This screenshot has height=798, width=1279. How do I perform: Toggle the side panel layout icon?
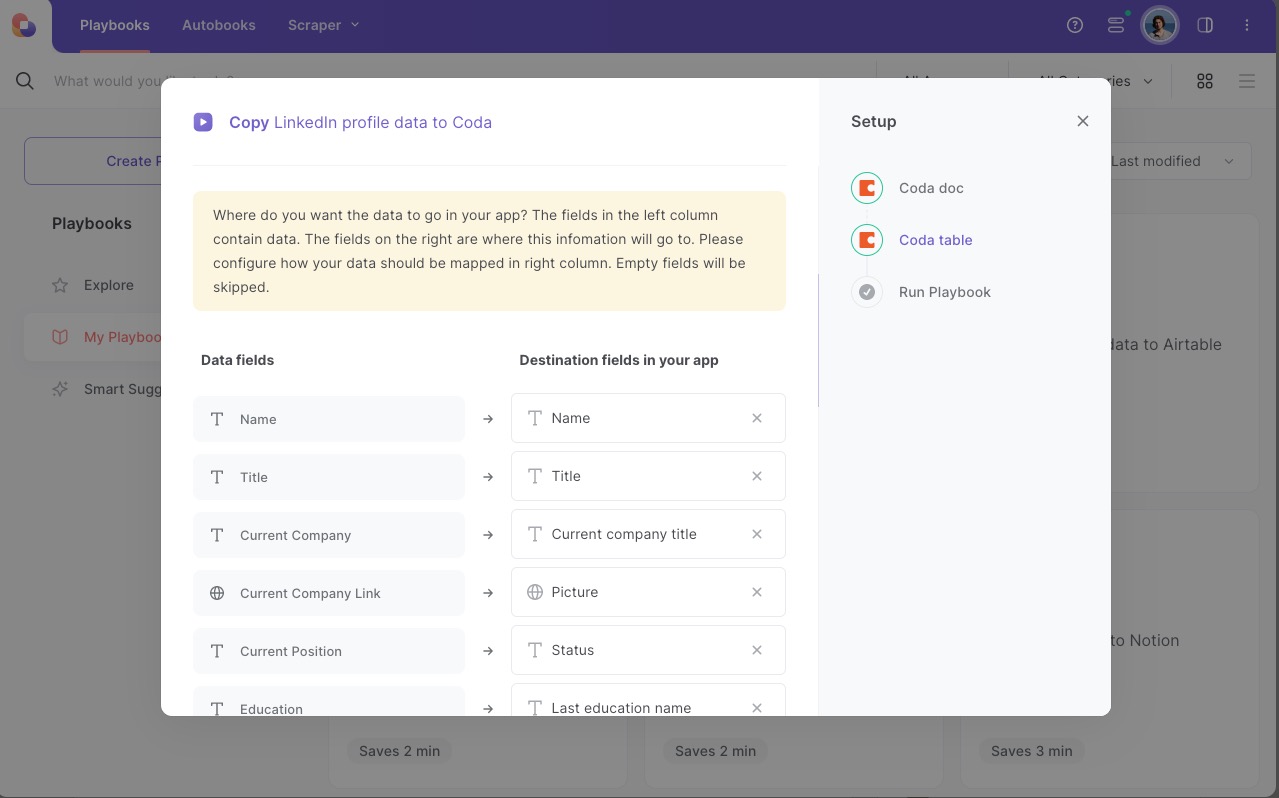coord(1205,25)
